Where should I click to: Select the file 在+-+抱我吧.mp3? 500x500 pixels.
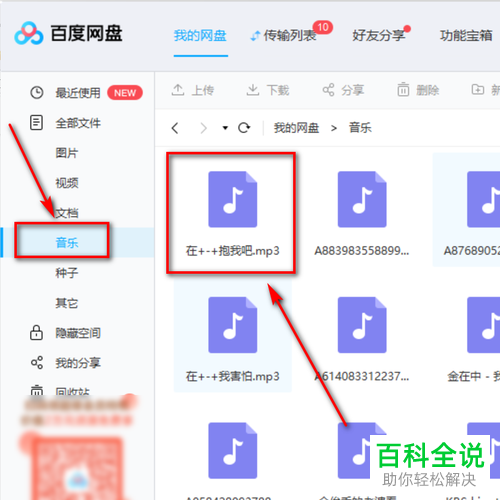(232, 213)
